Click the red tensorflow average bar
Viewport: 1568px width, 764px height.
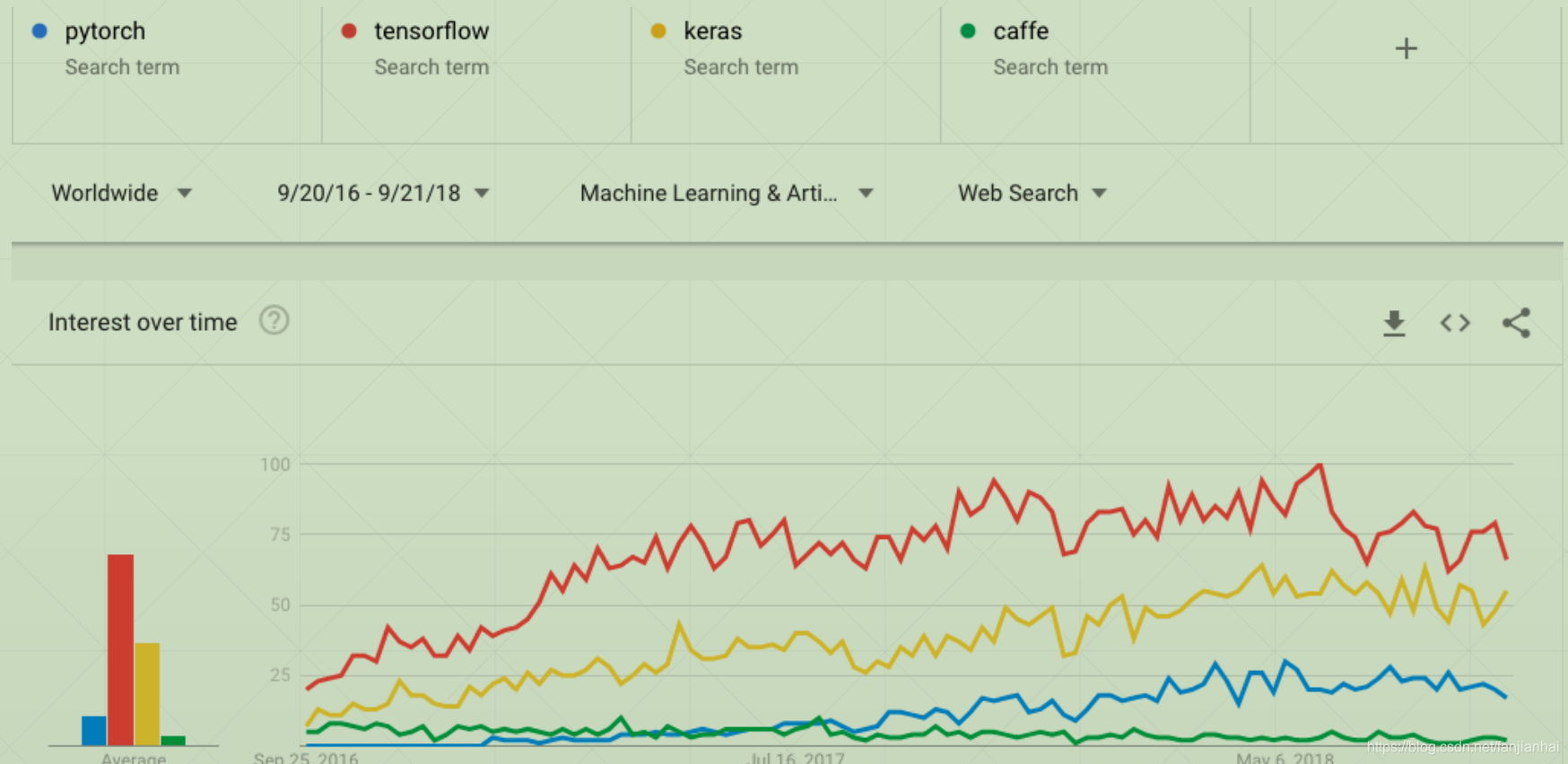(x=120, y=650)
